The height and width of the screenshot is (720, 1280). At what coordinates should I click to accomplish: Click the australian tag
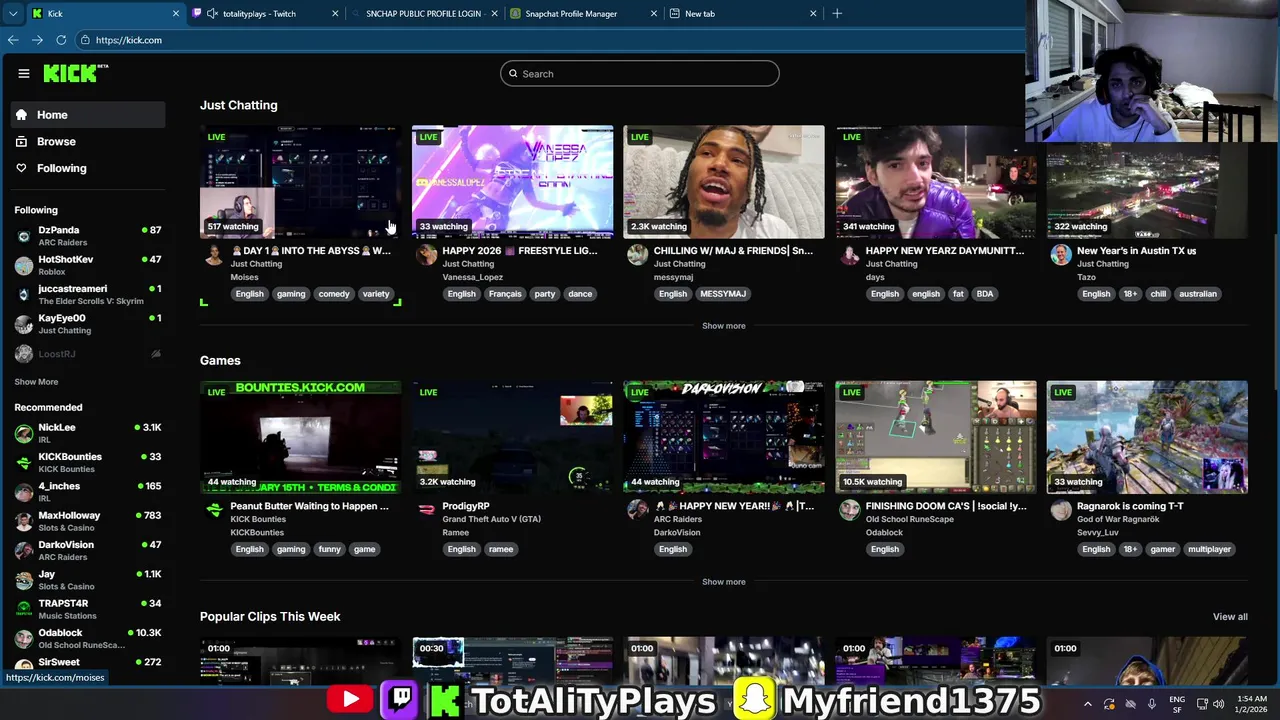[x=1197, y=294]
